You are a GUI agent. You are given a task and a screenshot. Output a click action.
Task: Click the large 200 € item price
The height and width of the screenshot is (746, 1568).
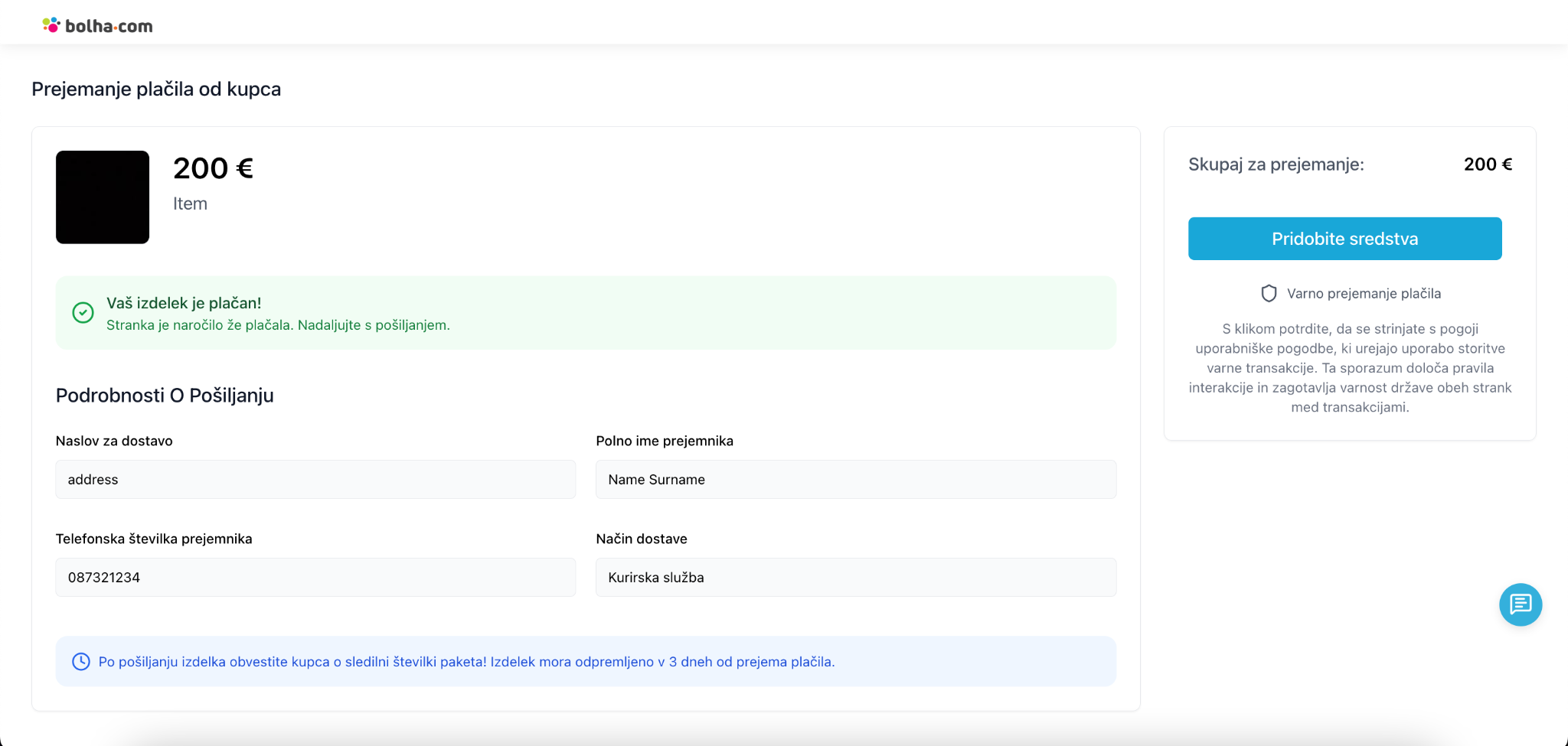click(x=213, y=168)
